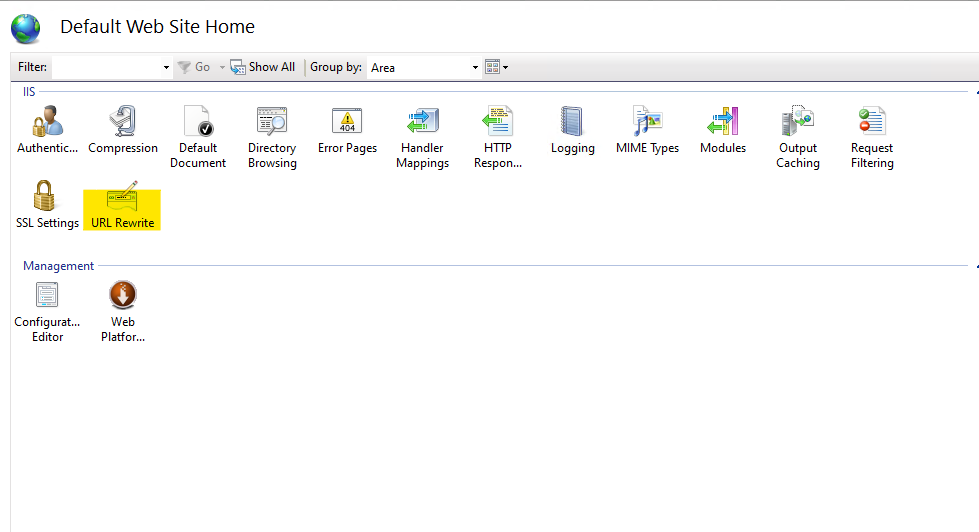Open HTTP Response Headers icon
The image size is (979, 532).
498,121
